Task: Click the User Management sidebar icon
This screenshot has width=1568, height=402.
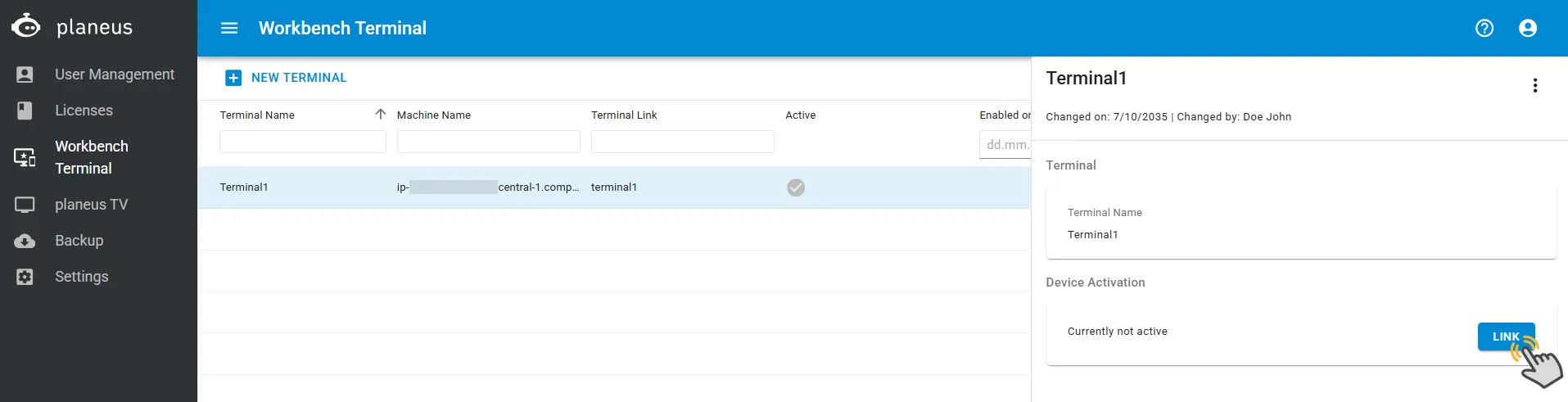Action: [25, 75]
